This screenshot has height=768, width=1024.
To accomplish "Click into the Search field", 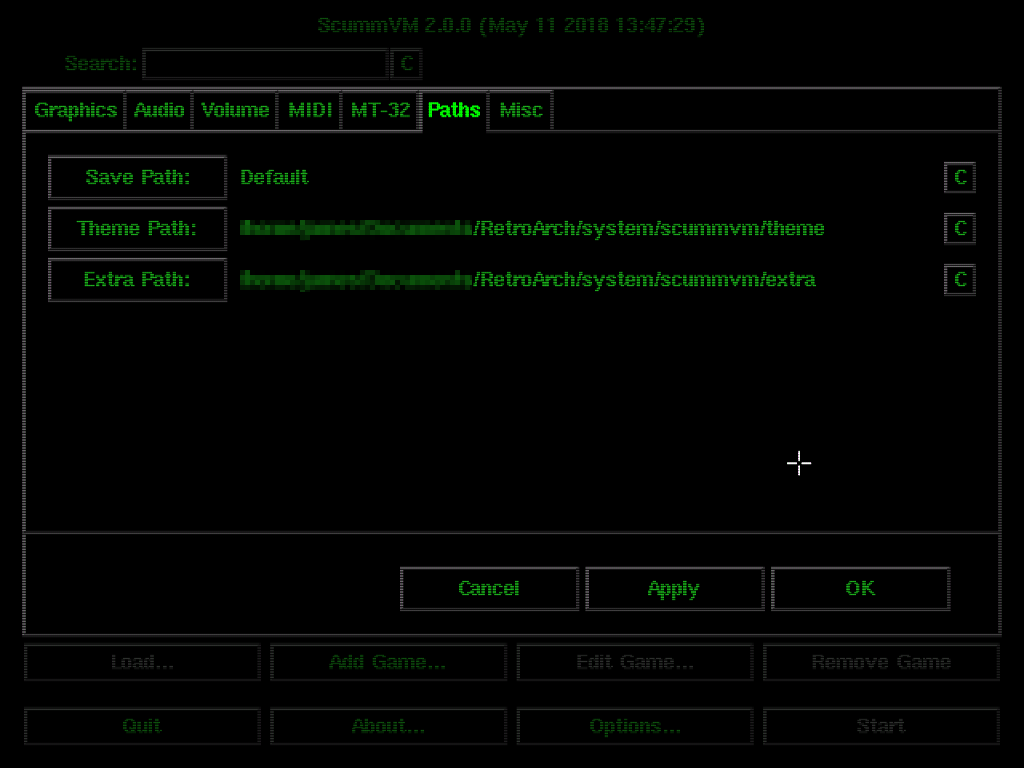I will click(x=265, y=63).
